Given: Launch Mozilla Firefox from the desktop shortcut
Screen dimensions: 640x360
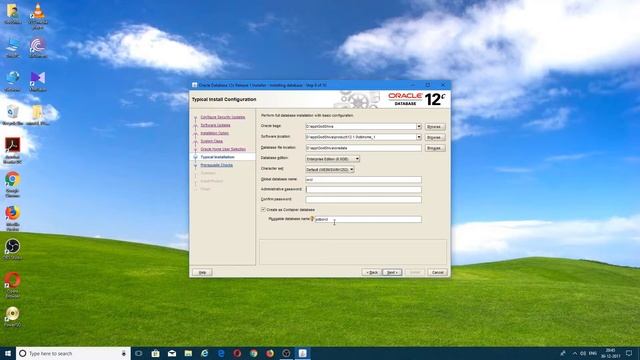Looking at the screenshot, I should (13, 218).
